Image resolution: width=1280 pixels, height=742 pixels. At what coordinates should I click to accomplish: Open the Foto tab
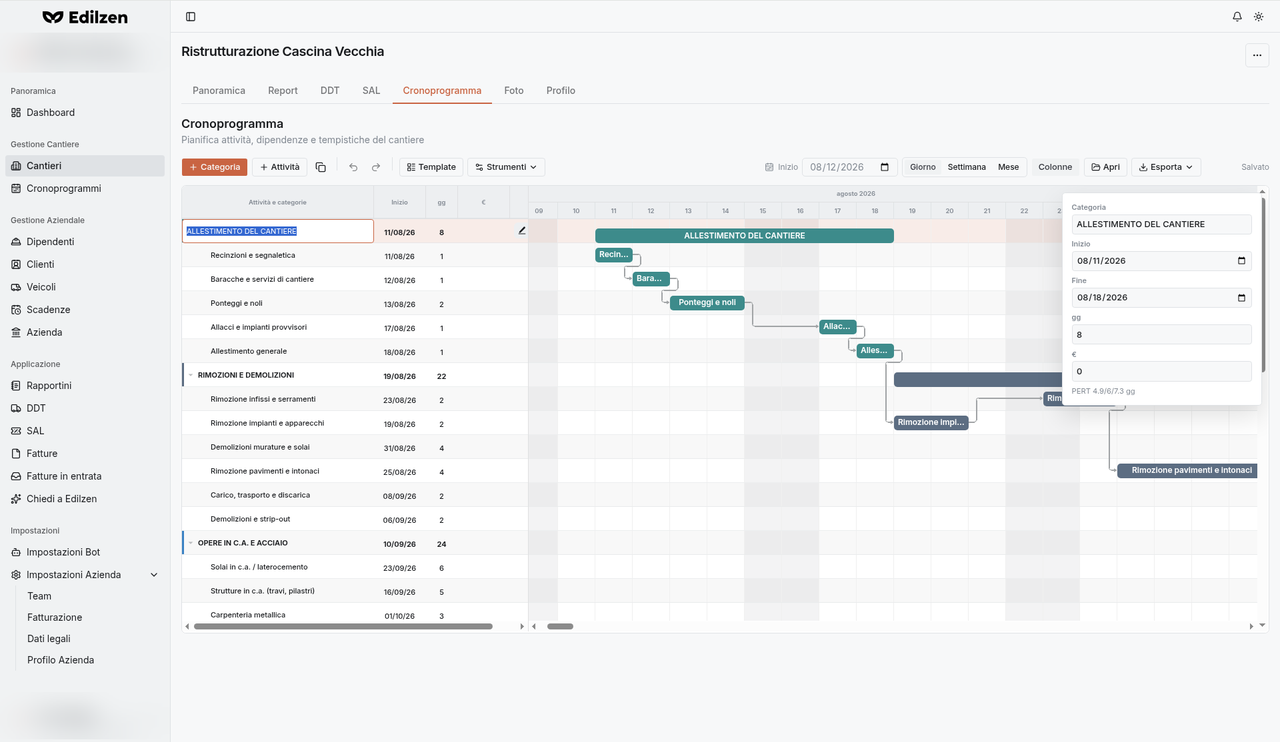[514, 90]
